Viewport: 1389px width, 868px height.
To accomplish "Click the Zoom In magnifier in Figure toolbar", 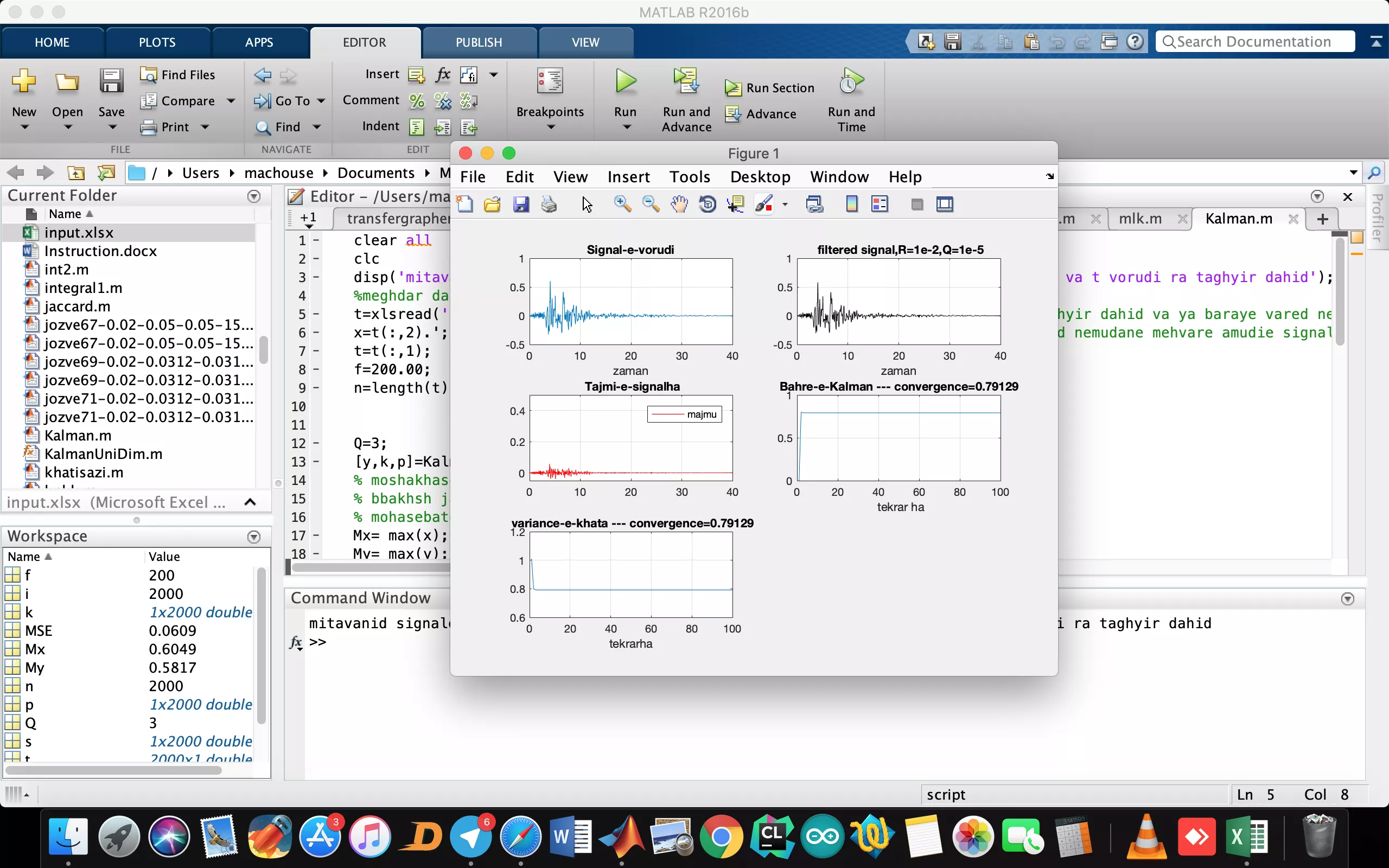I will [622, 204].
